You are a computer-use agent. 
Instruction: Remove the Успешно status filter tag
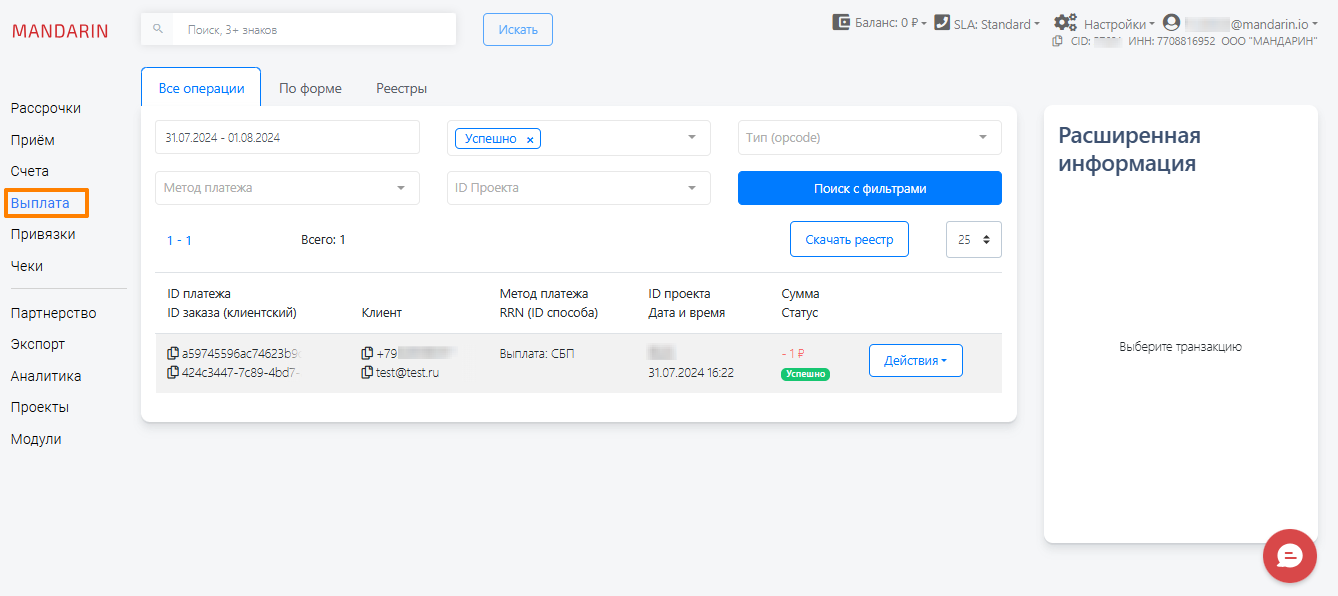530,139
